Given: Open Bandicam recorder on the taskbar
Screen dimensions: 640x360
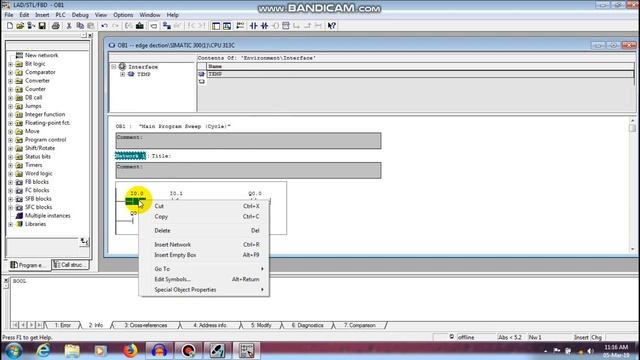Looking at the screenshot, I should [188, 351].
